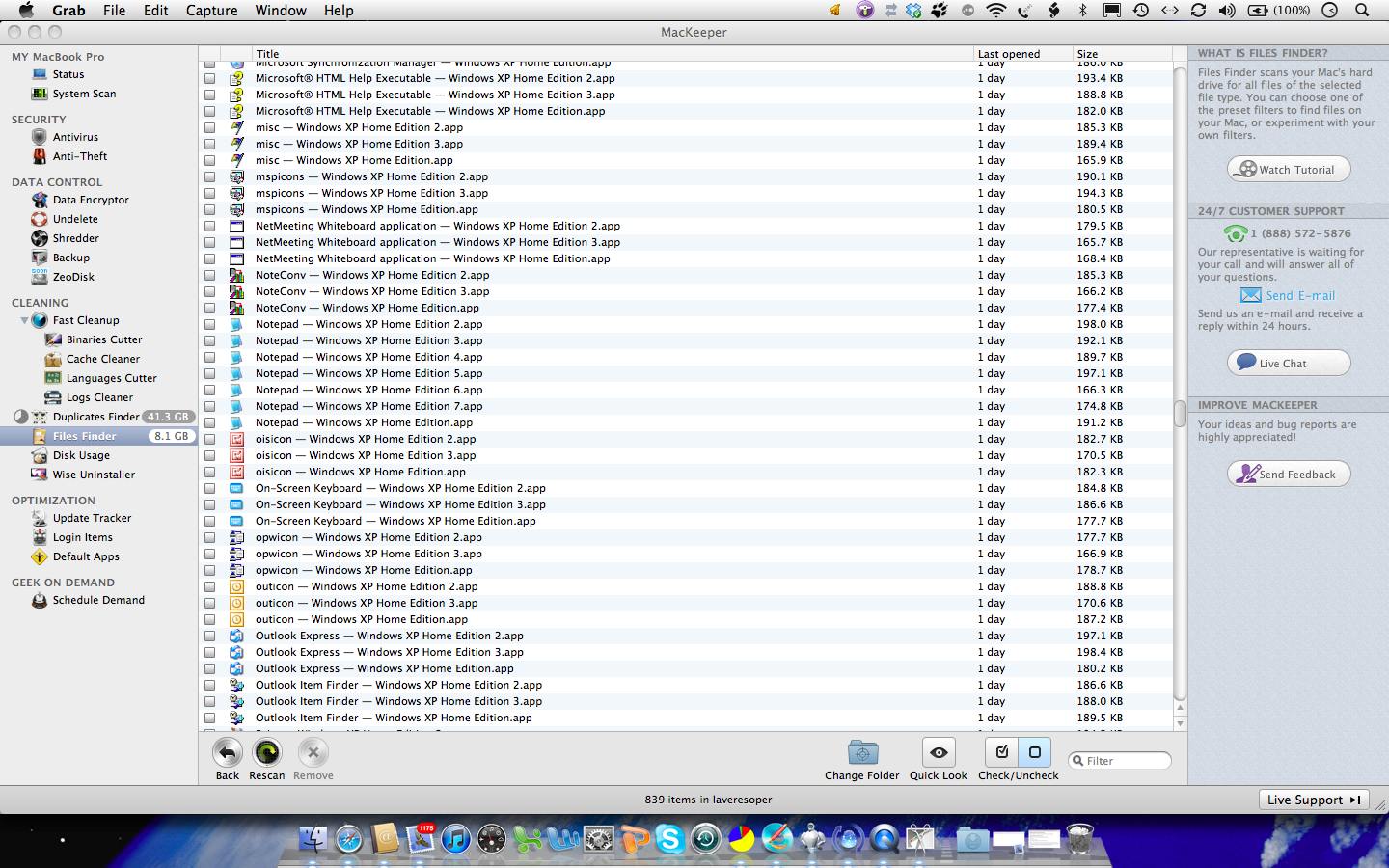This screenshot has height=868, width=1389.
Task: Select opwicon Windows XP Home Edition 3.app row
Action: click(687, 554)
